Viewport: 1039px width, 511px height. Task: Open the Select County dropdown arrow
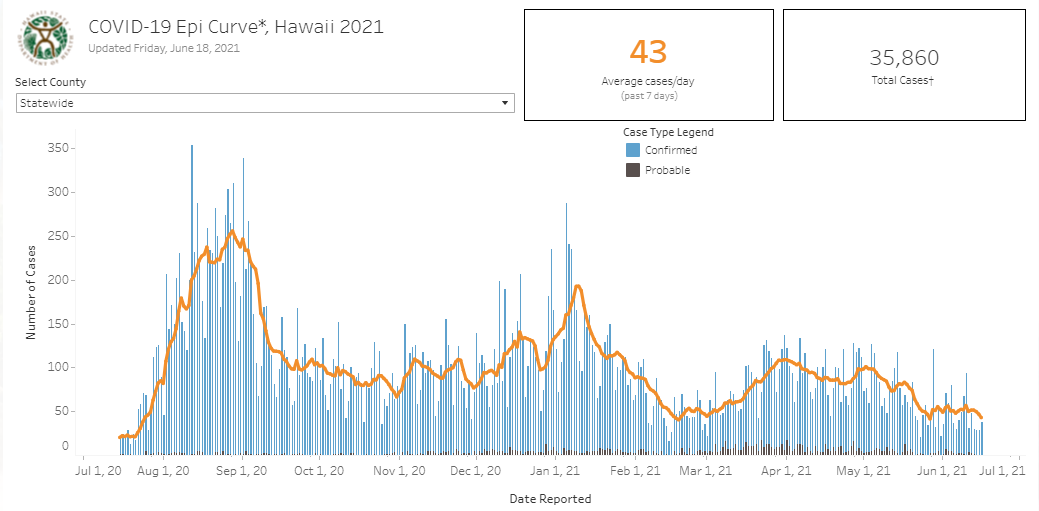pos(505,103)
